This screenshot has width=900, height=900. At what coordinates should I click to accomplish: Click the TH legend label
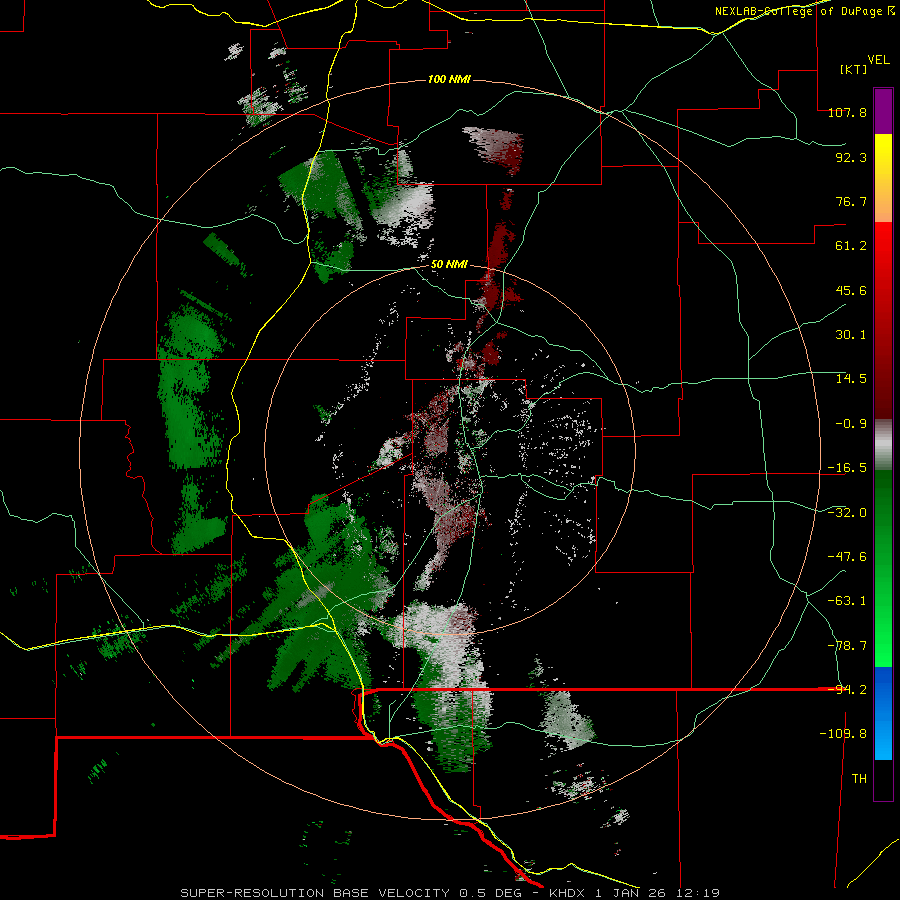point(859,779)
